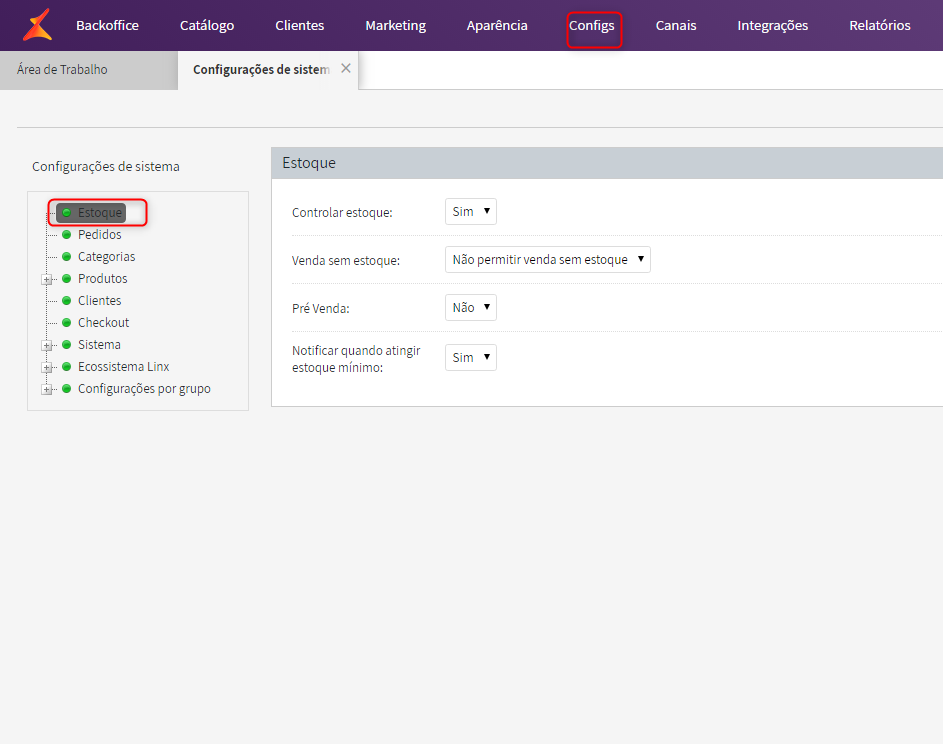This screenshot has height=744, width=943.
Task: Click the green dot beside Configurações por grupo
Action: tap(67, 389)
